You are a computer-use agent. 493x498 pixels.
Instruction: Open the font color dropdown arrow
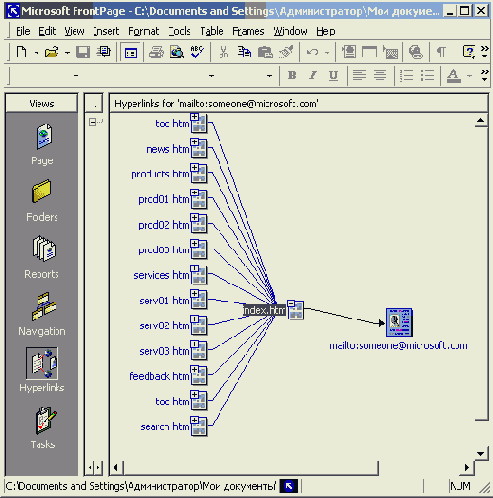(469, 76)
